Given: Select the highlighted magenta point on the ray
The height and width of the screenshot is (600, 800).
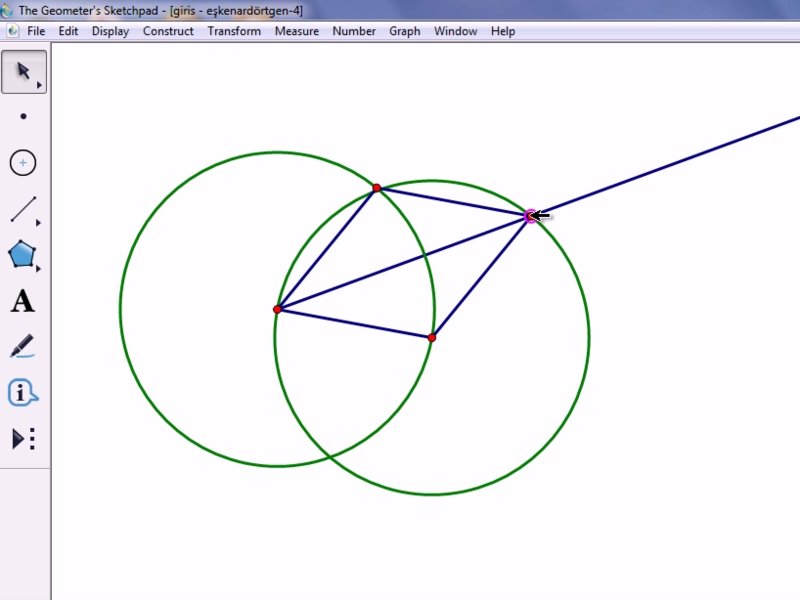Looking at the screenshot, I should (531, 216).
